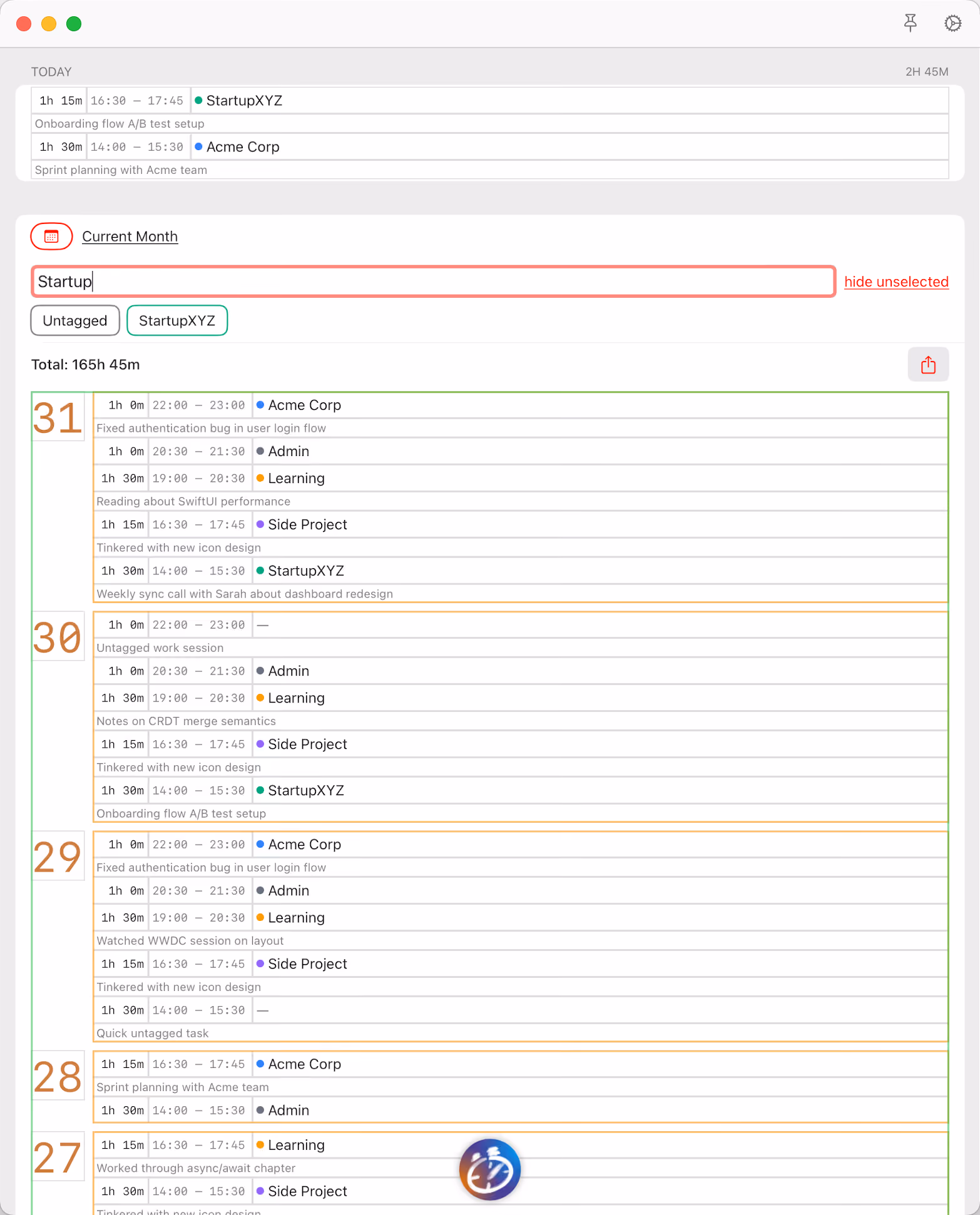Click Today's 14:00 – 15:30 time range
The height and width of the screenshot is (1215, 980).
137,147
